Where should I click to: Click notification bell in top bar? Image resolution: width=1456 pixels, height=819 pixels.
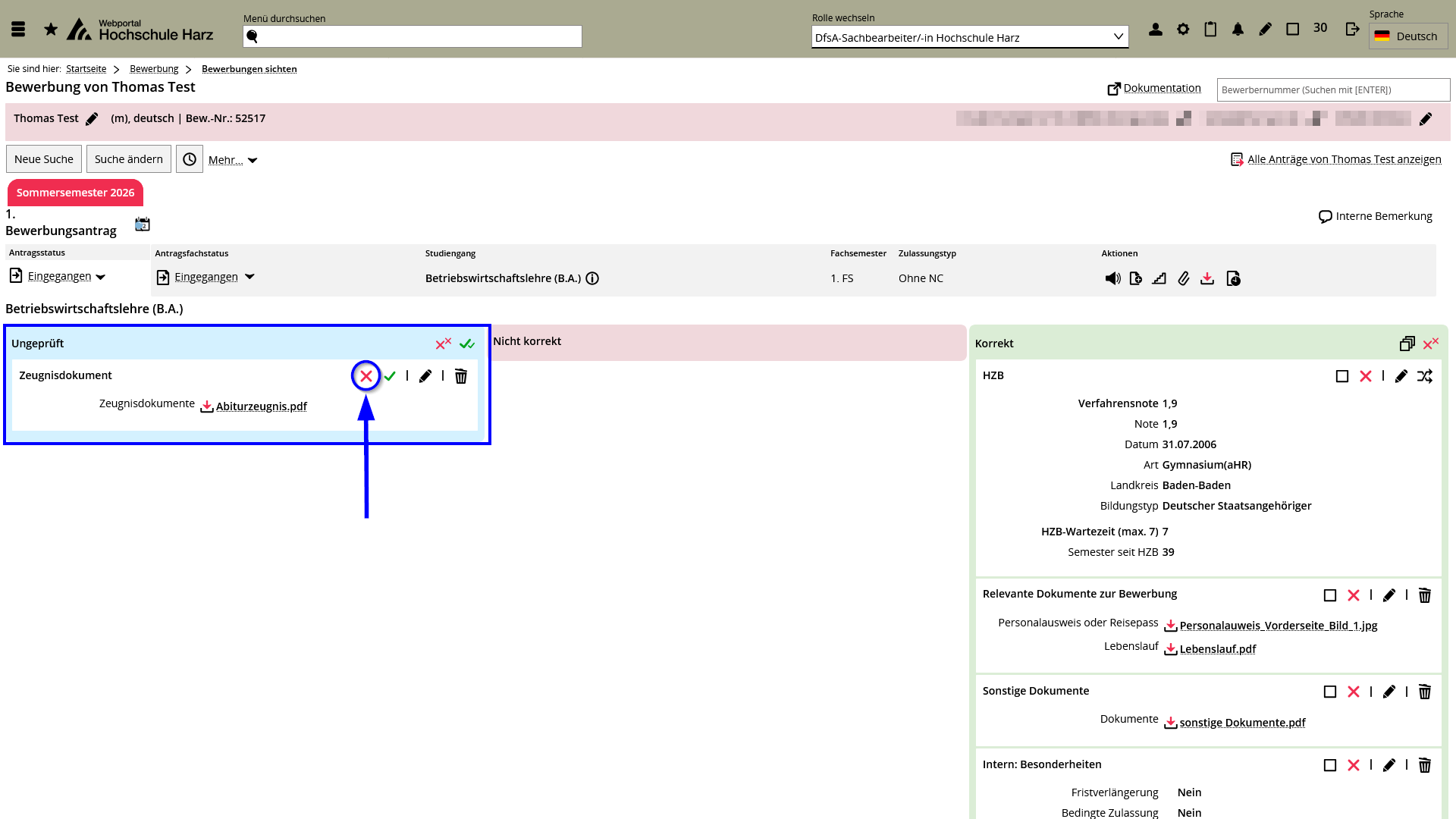pos(1238,29)
